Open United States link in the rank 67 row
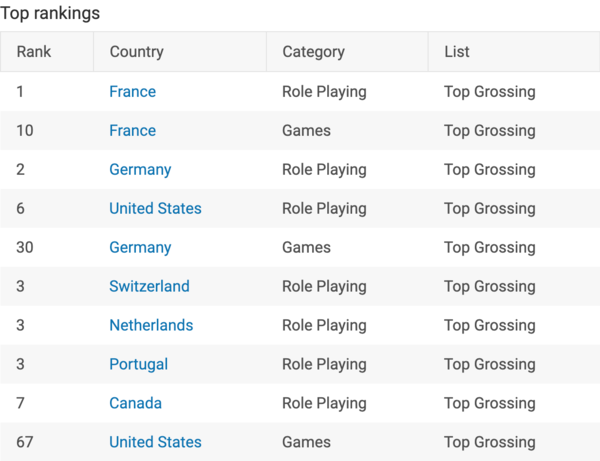 [155, 443]
